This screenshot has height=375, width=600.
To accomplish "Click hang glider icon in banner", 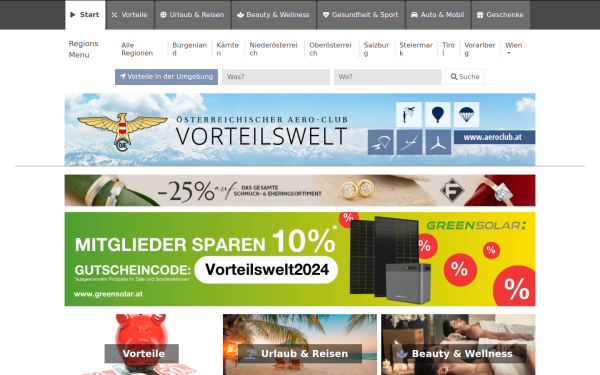I will (381, 142).
